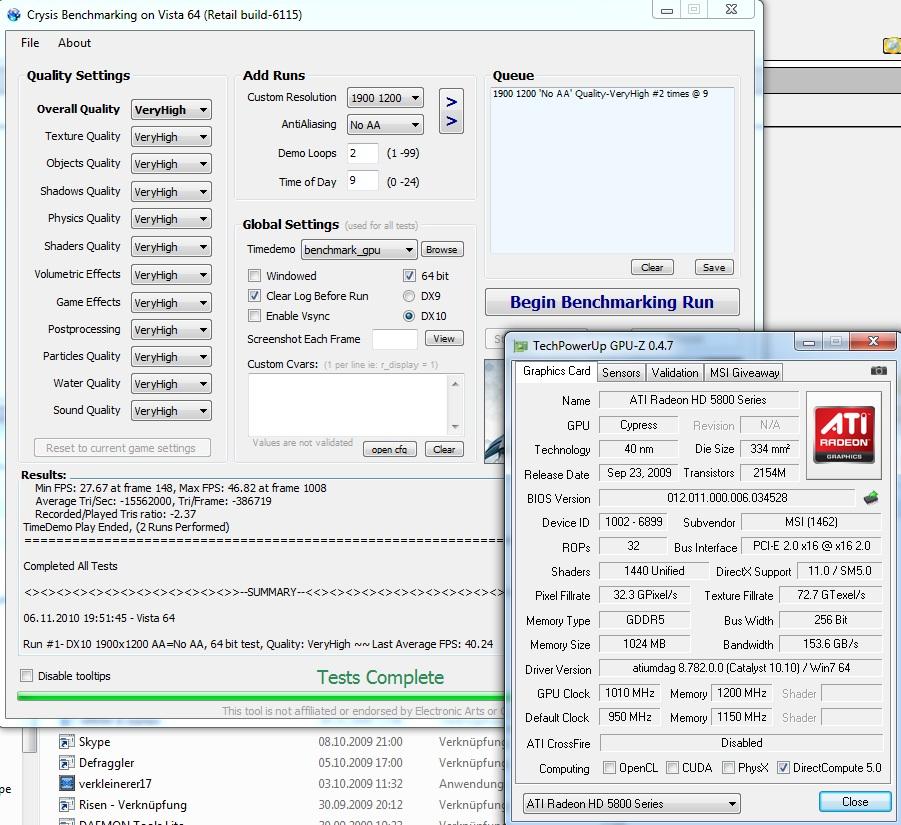Open the Timedemo benchmark_gpu dropdown
Viewport: 901px width, 825px height.
coord(359,250)
